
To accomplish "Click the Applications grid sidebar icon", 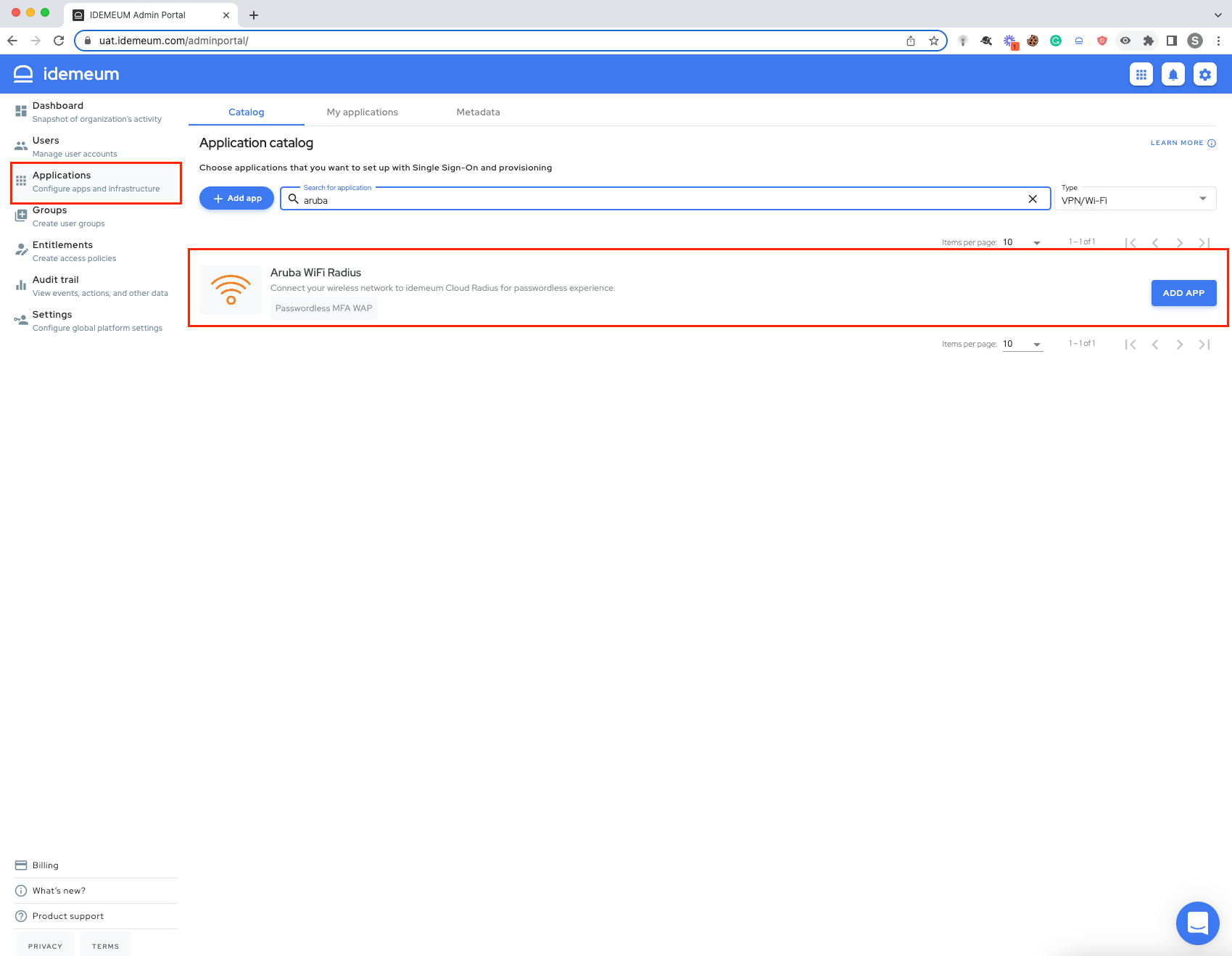I will coord(21,181).
